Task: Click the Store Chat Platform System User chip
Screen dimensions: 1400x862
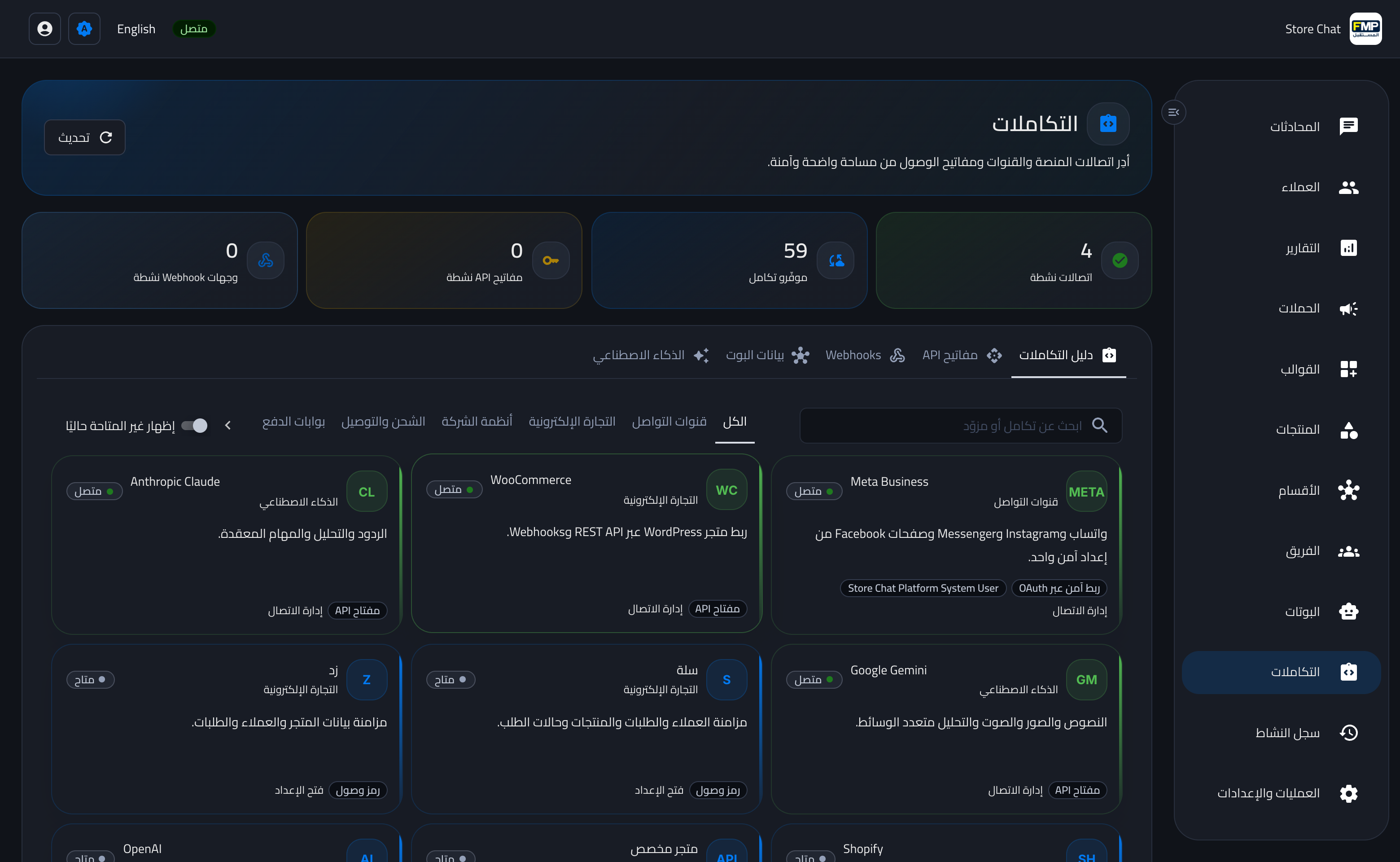Action: pos(923,588)
